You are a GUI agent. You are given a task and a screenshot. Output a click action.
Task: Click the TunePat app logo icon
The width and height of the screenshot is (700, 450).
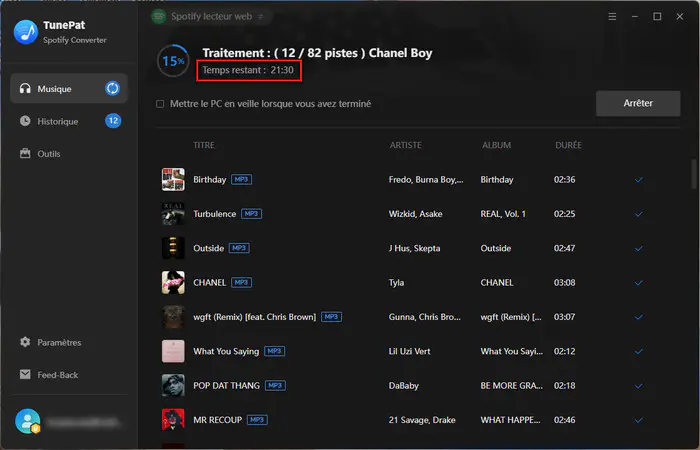[x=26, y=32]
